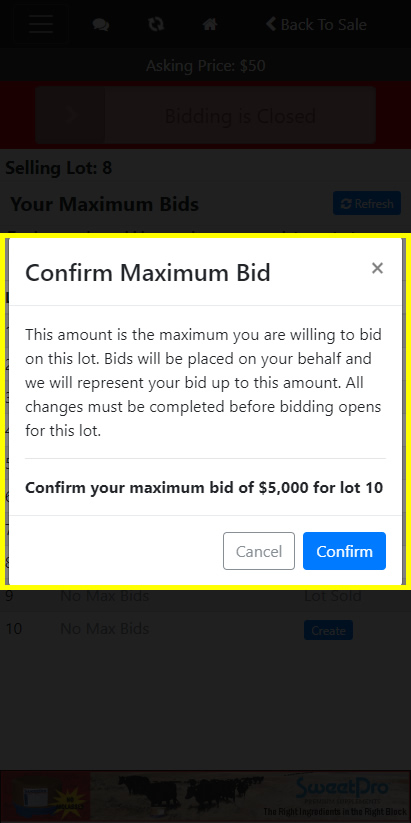Confirm the $5,000 maximum bid
Viewport: 411px width, 823px height.
click(x=344, y=551)
